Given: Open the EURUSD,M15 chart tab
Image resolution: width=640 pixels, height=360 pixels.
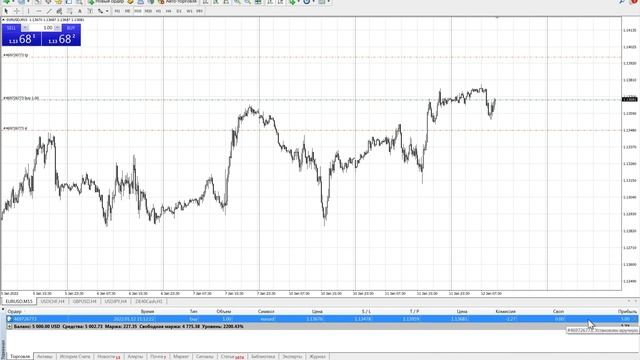Looking at the screenshot, I should [x=19, y=301].
